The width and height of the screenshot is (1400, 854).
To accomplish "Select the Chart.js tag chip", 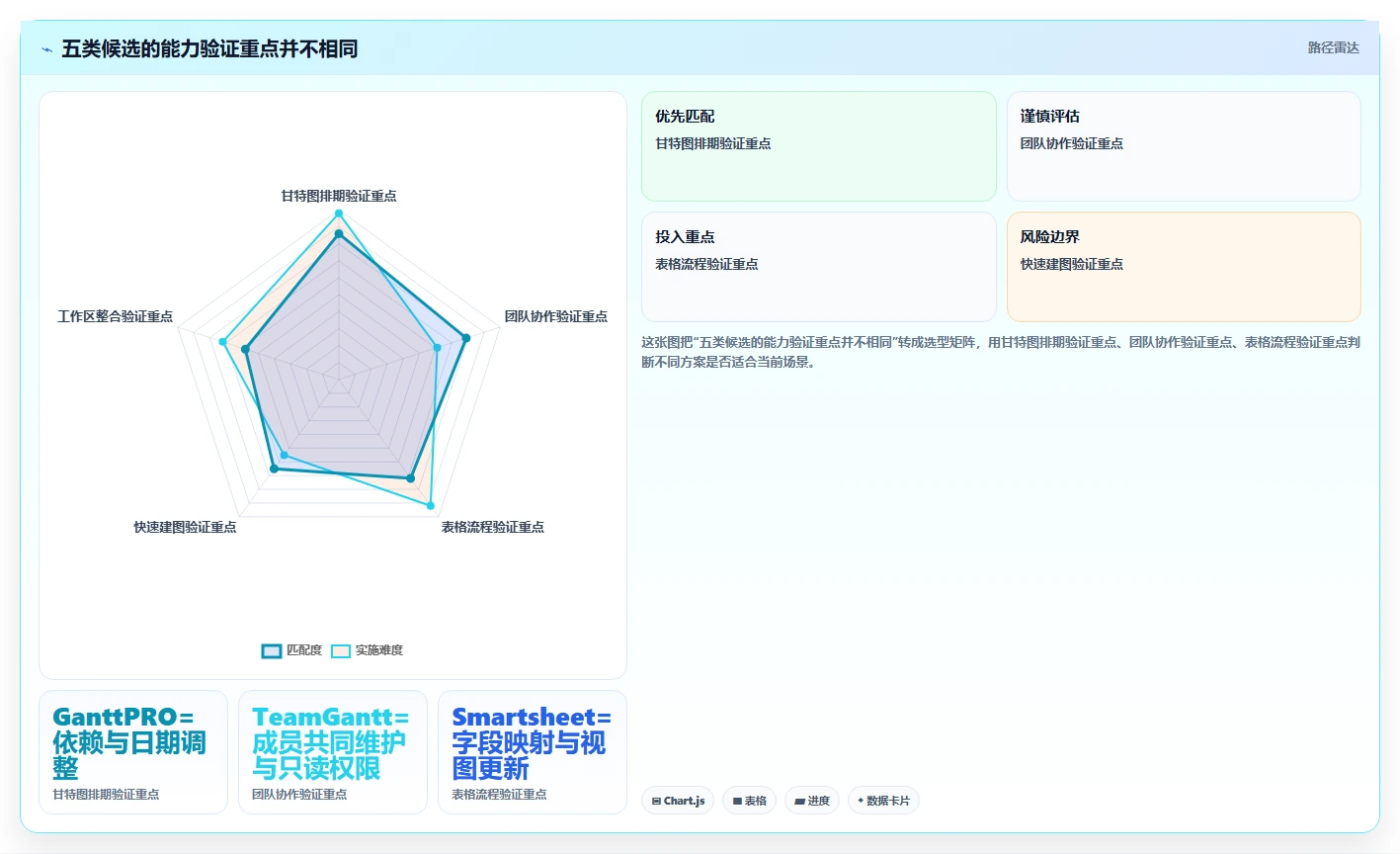I will click(x=678, y=801).
